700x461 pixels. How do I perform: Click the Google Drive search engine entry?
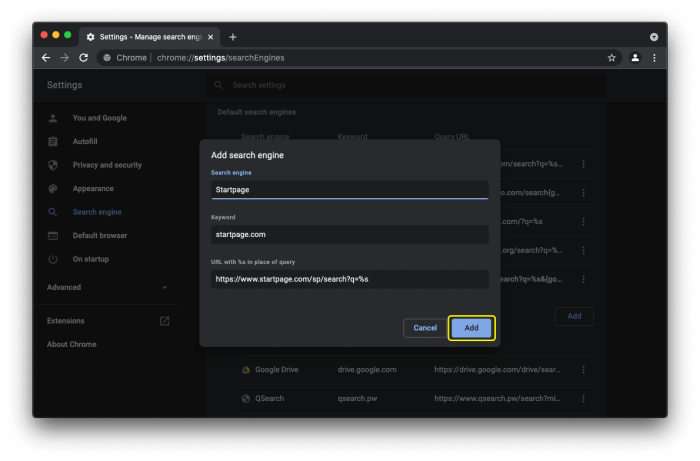(x=276, y=370)
